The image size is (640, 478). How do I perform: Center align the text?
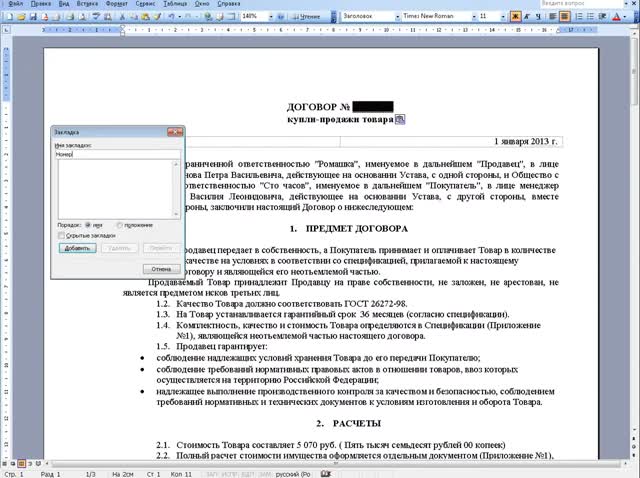click(x=564, y=16)
